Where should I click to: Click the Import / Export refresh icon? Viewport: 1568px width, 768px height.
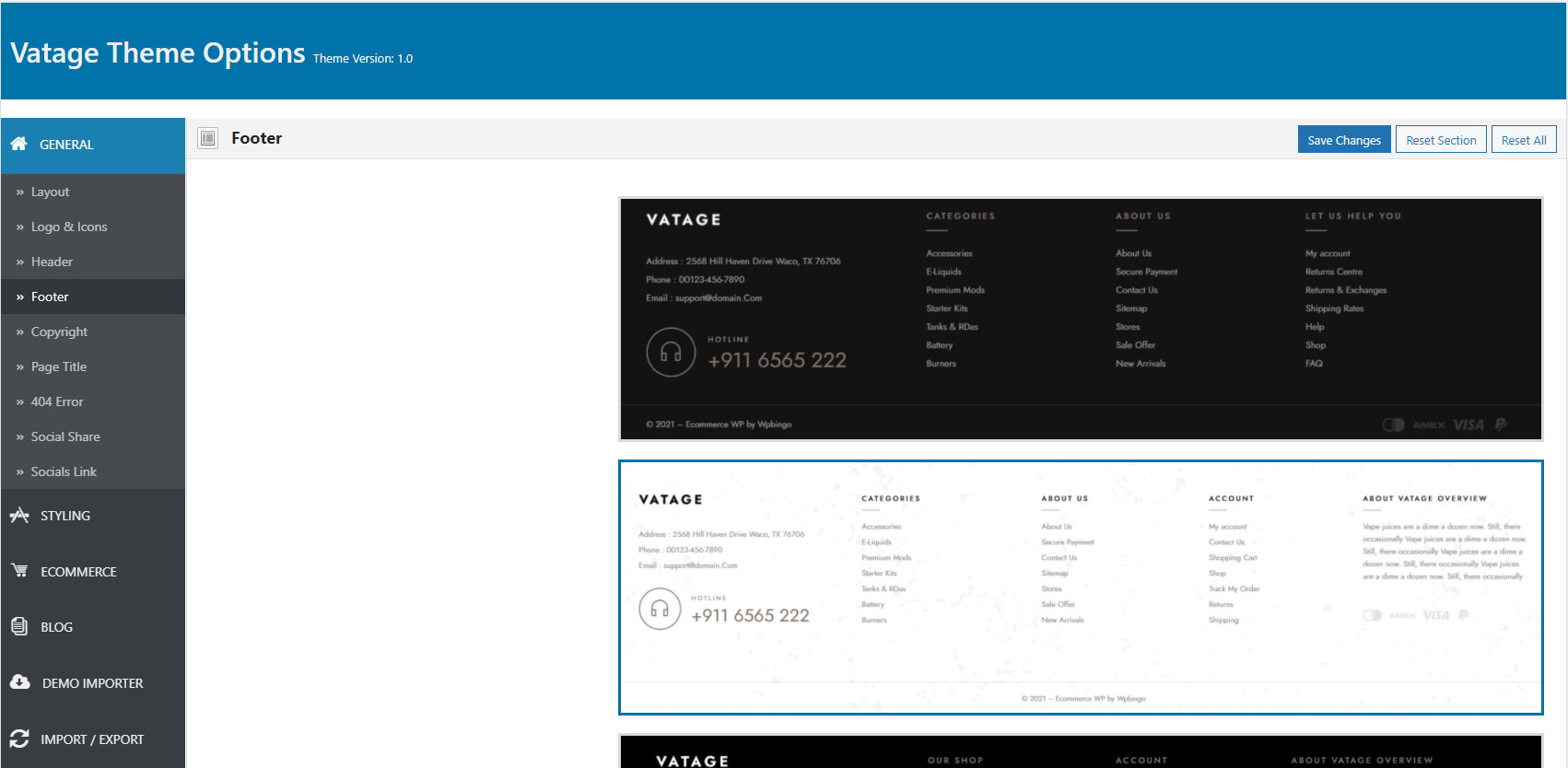pyautogui.click(x=19, y=739)
